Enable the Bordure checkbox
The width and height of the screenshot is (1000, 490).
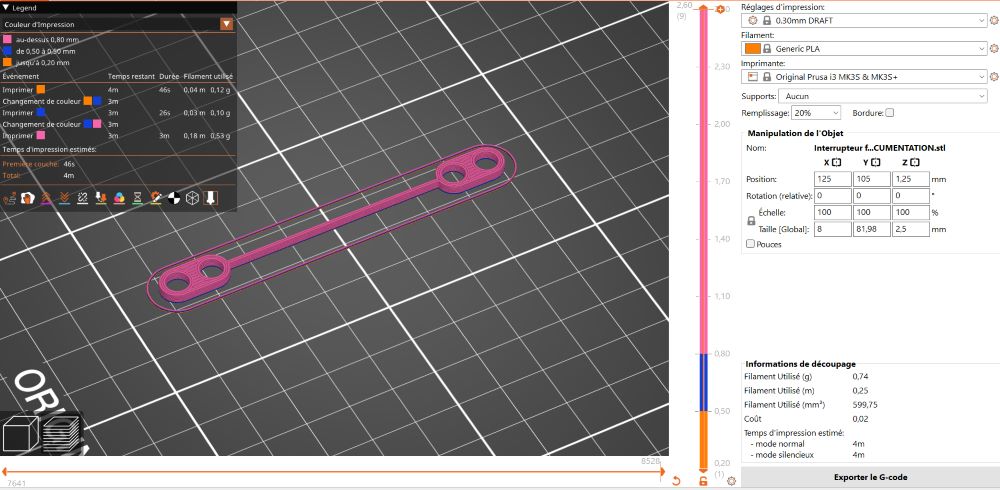pos(890,113)
